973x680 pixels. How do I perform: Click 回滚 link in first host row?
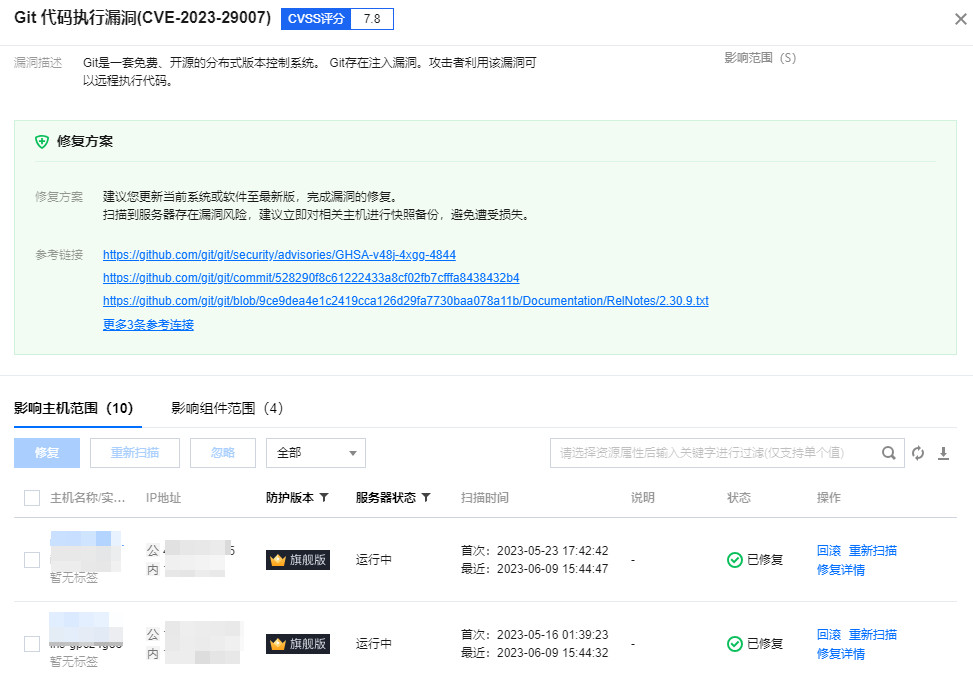point(828,551)
